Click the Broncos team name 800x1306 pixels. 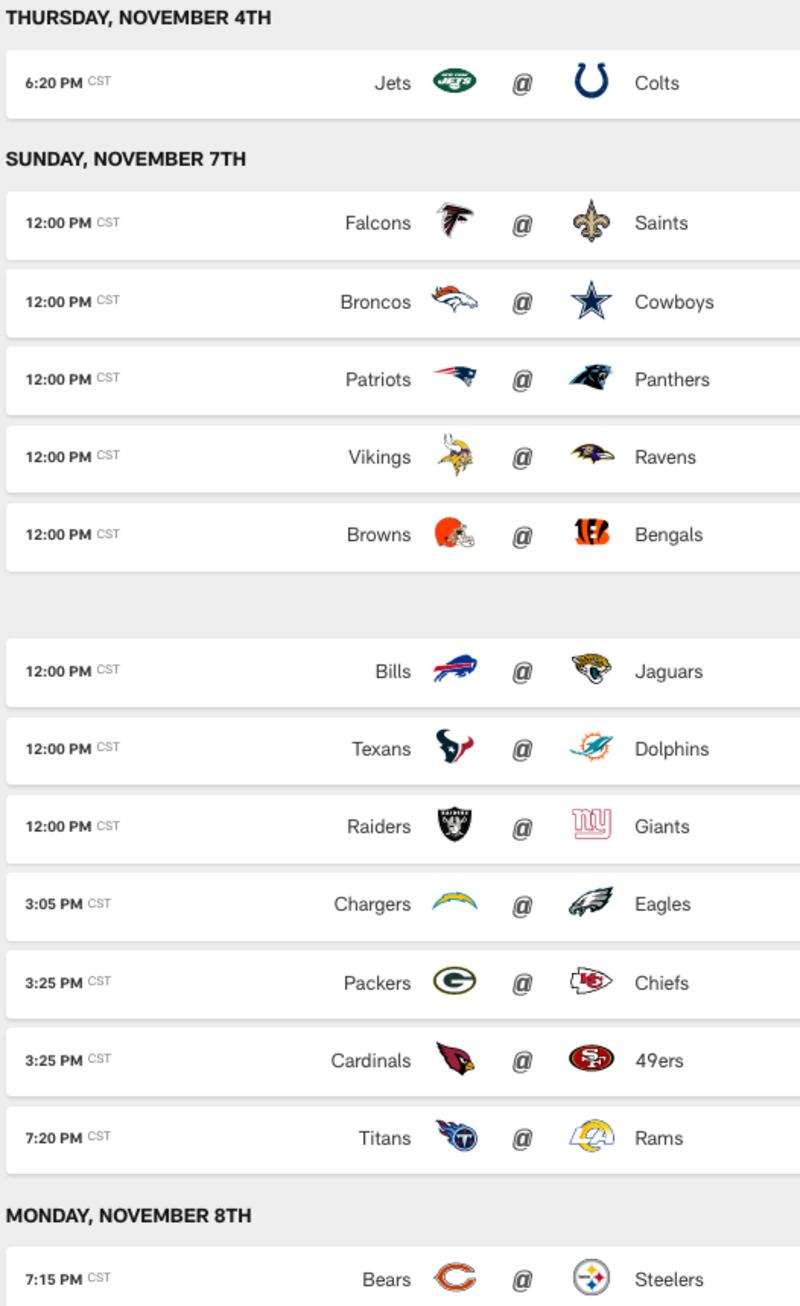(375, 302)
